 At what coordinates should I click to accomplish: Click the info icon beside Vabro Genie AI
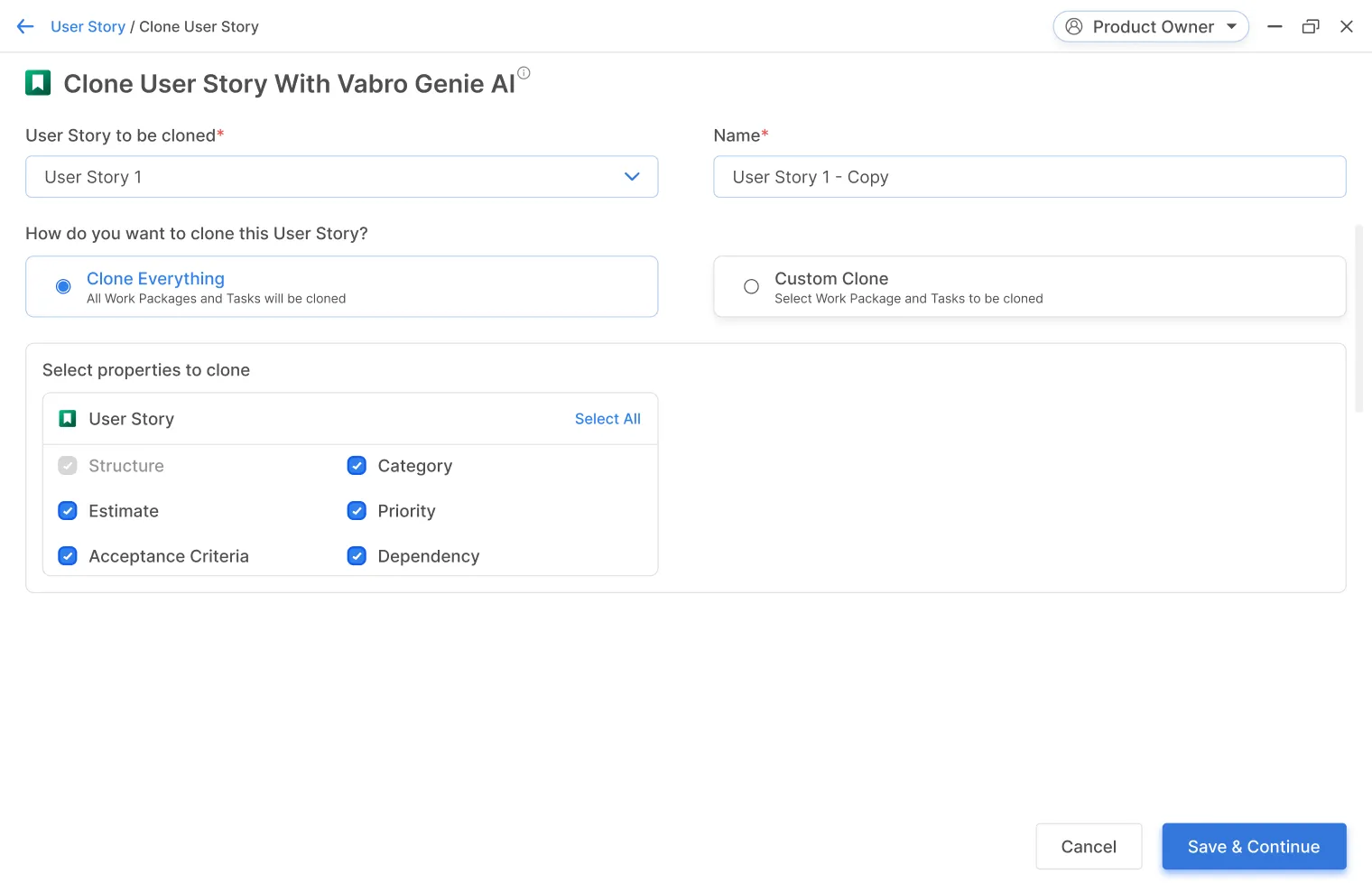click(x=524, y=73)
